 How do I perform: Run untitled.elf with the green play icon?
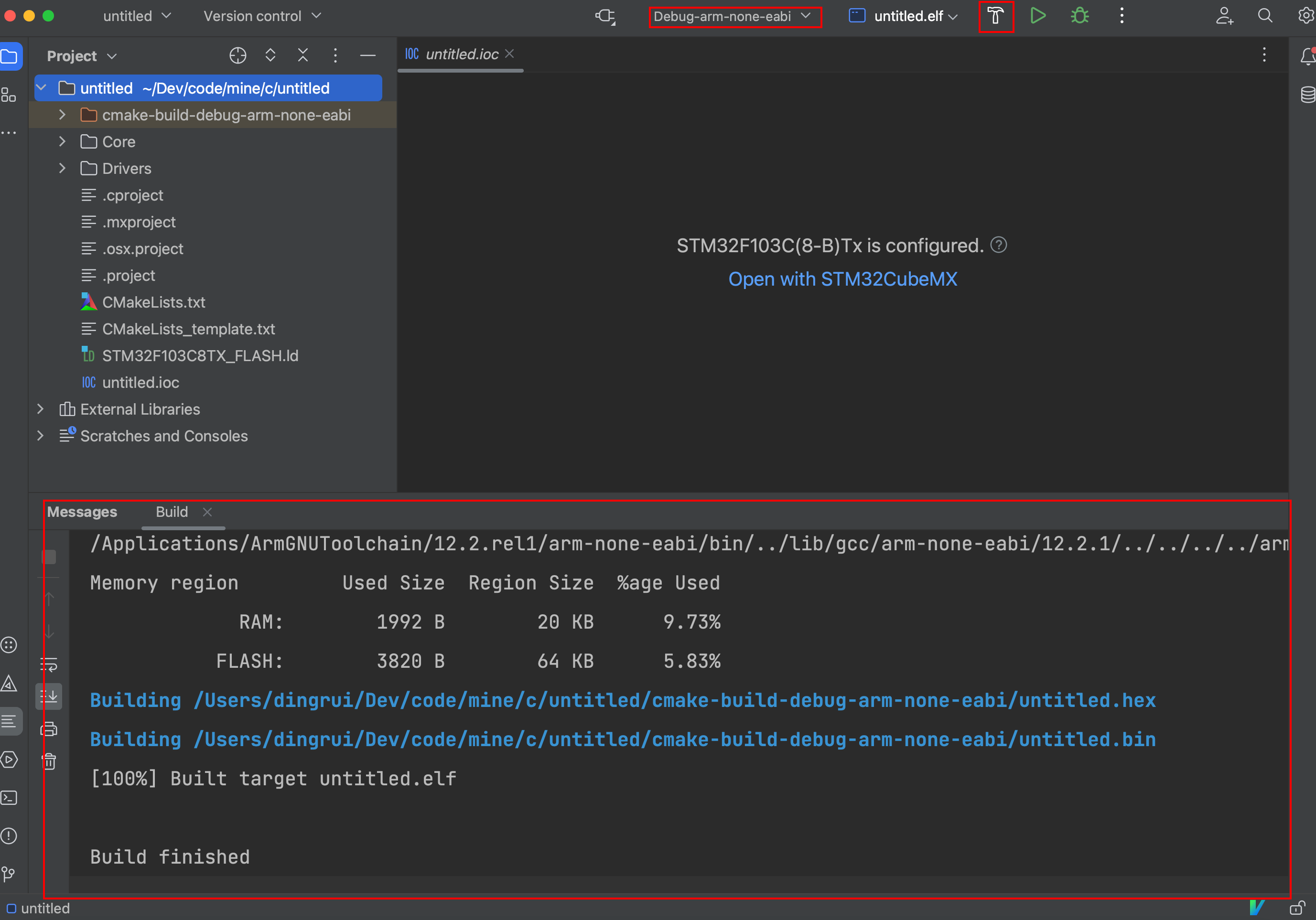(1037, 16)
